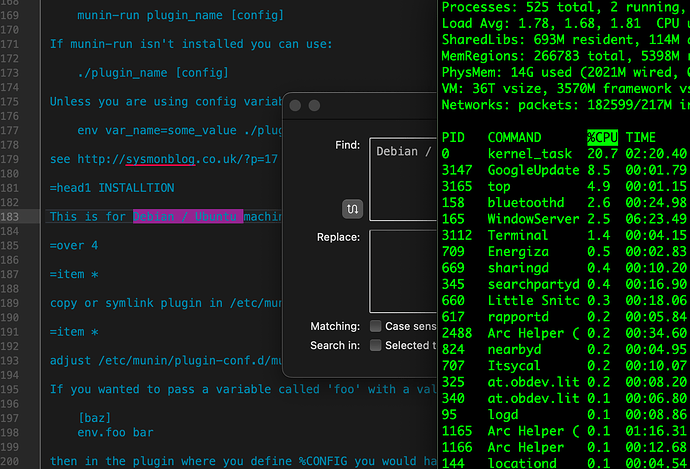Click the 'Processes: 525 total' line
The width and height of the screenshot is (690, 469).
[x=566, y=7]
